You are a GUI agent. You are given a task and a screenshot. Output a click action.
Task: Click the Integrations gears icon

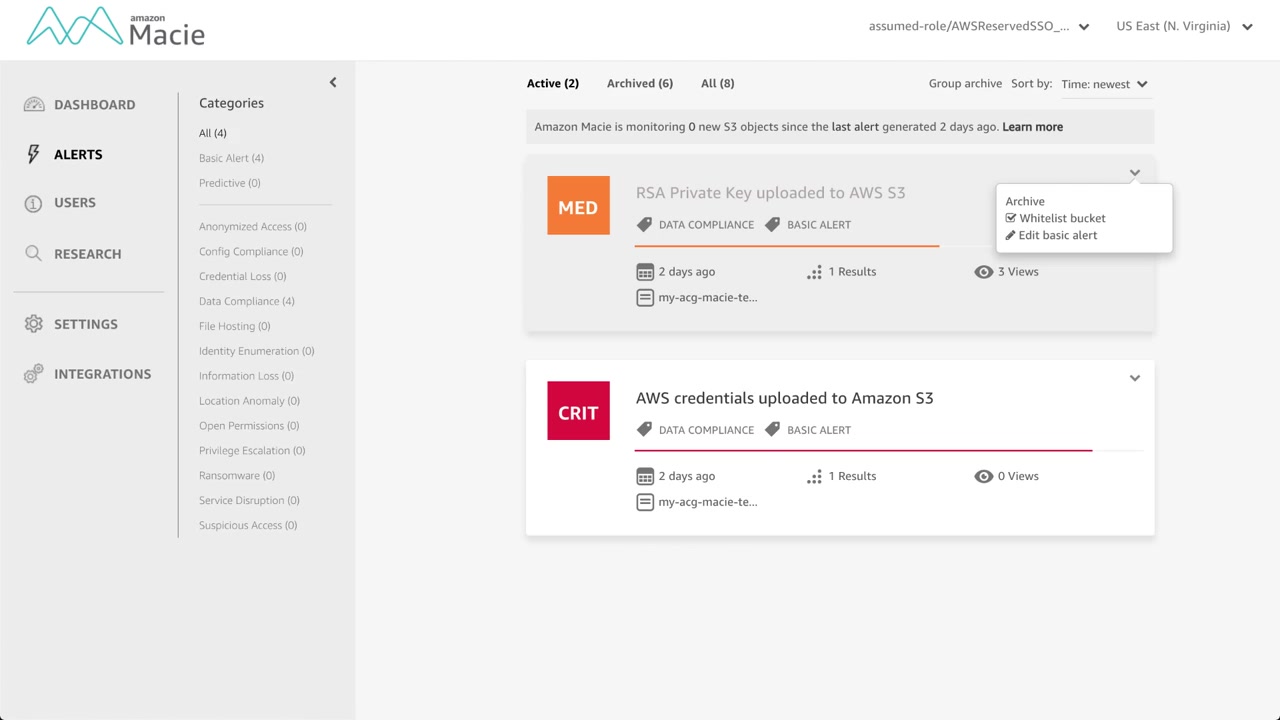[34, 374]
